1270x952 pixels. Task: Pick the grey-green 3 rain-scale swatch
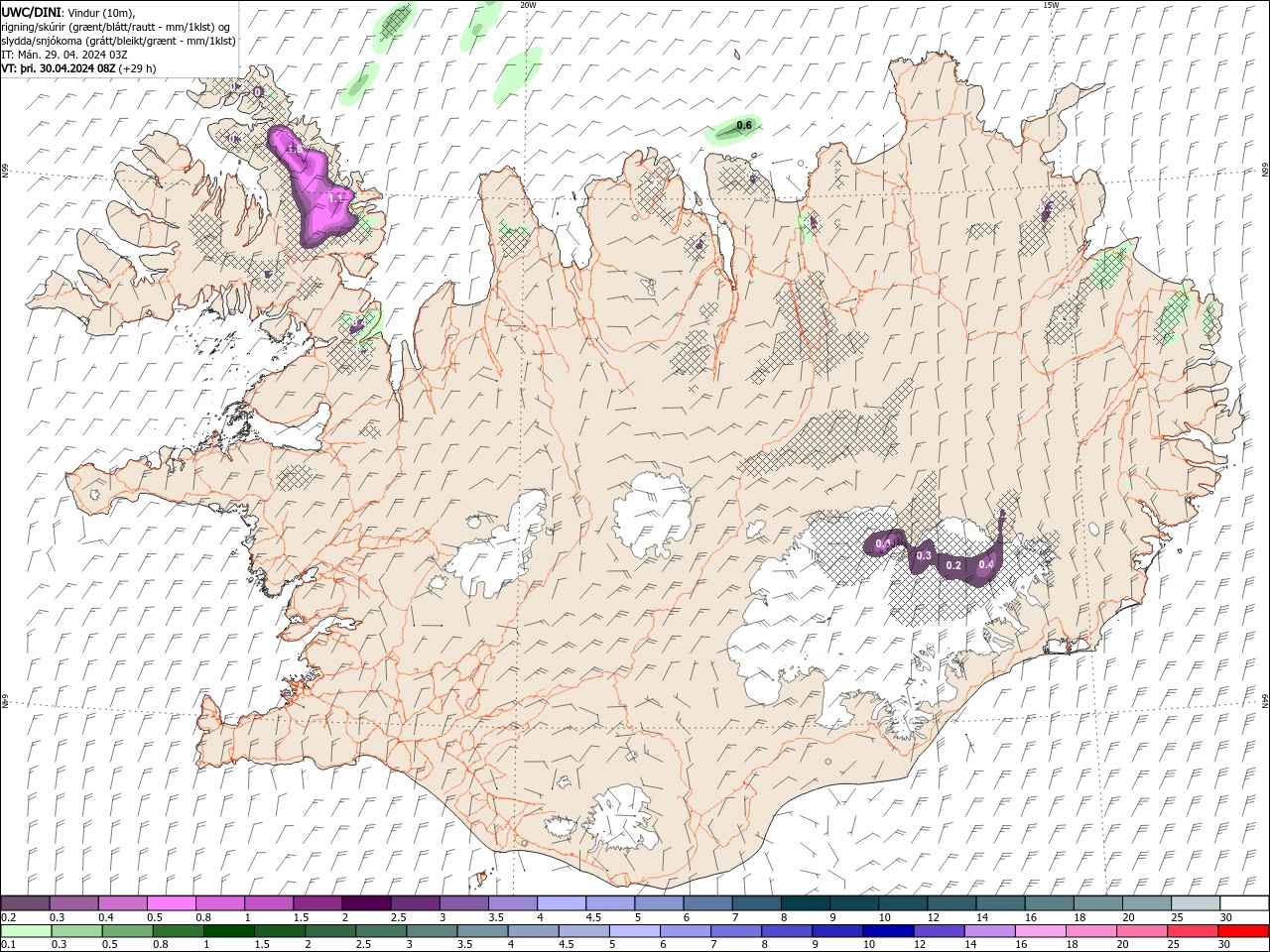tap(431, 931)
